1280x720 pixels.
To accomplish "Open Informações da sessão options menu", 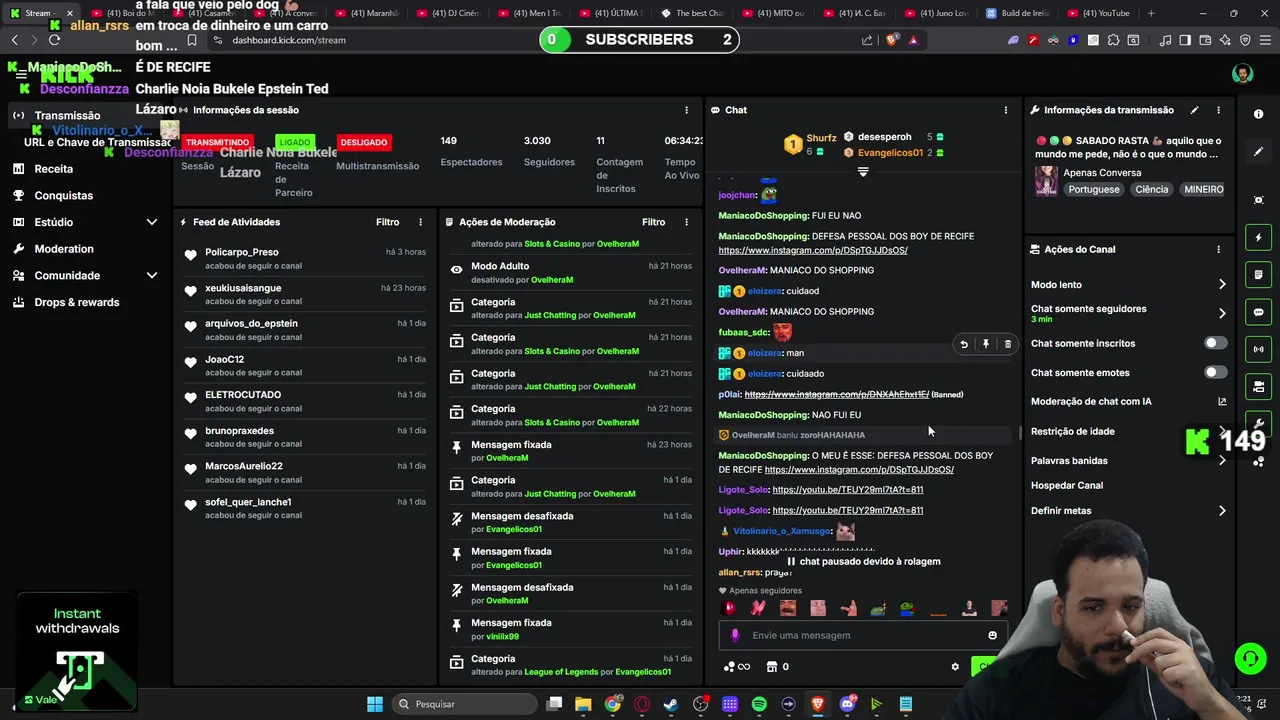I will pos(686,110).
